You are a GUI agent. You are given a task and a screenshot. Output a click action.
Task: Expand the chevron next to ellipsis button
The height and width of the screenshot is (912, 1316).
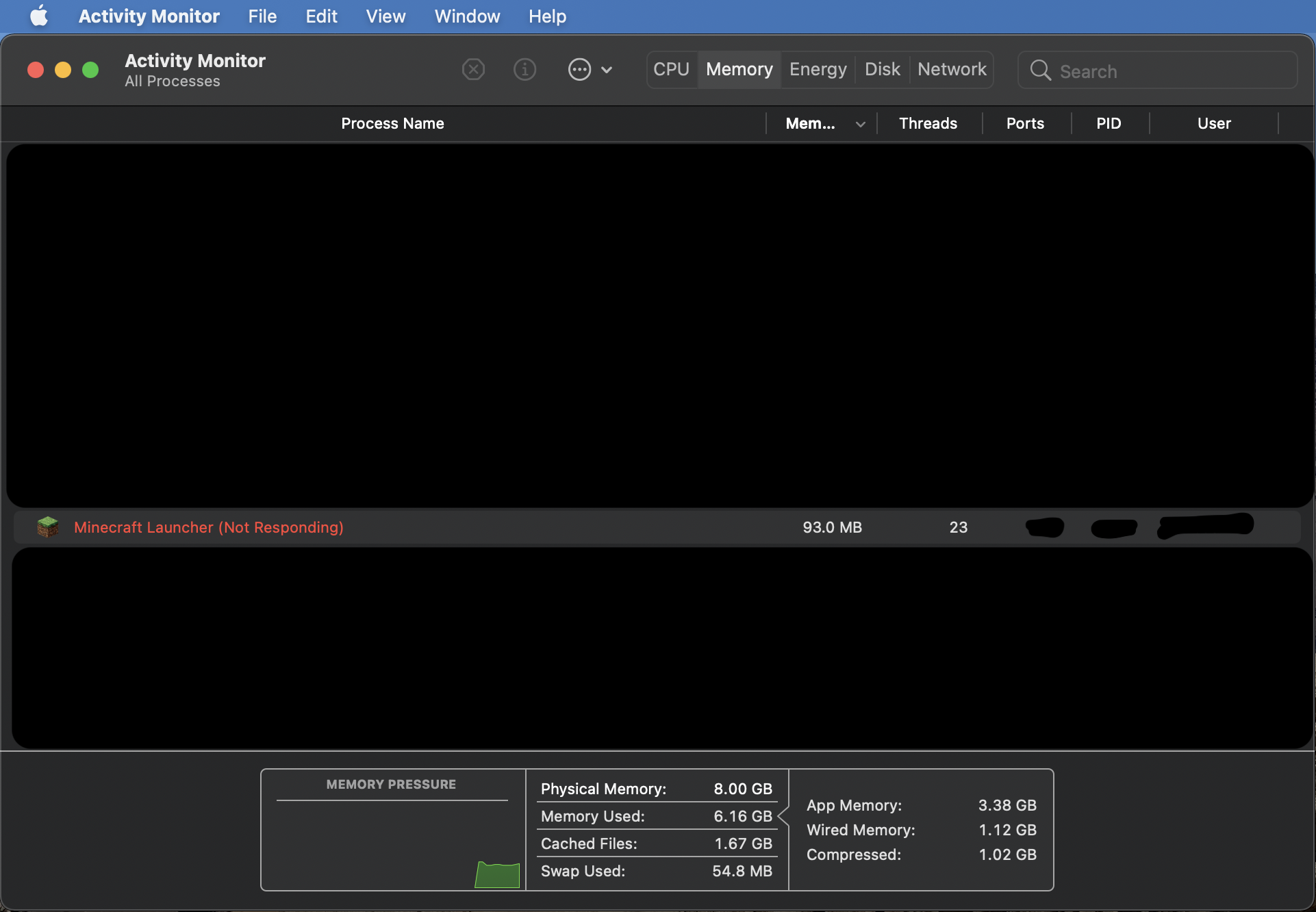607,69
